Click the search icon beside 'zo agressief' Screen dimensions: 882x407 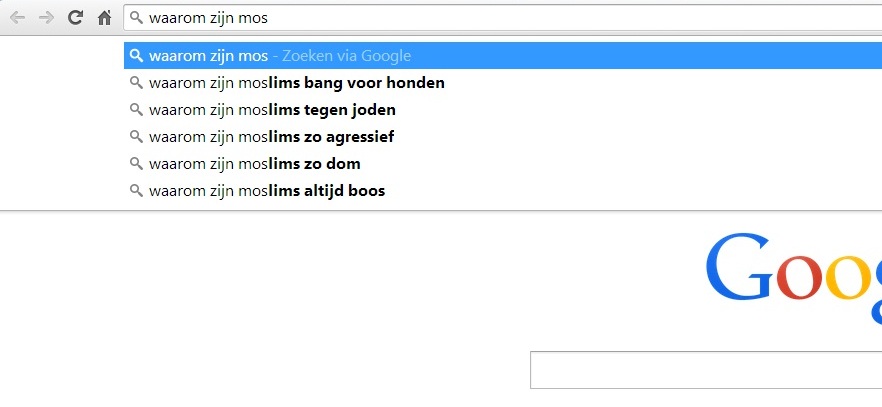(136, 137)
